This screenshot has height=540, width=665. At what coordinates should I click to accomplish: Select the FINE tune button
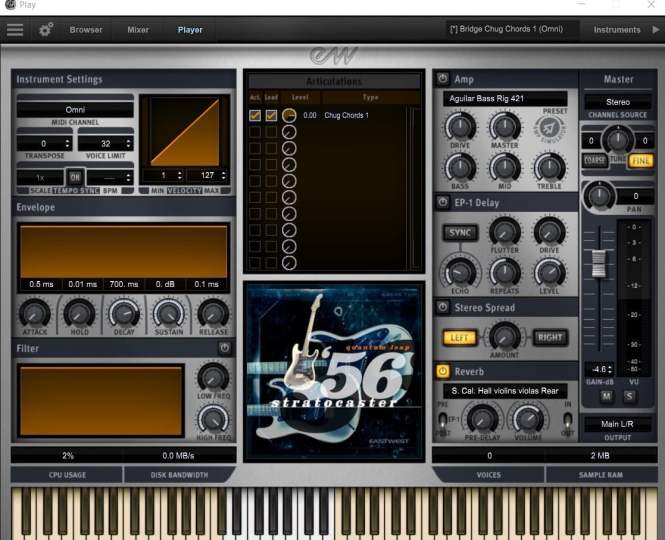coord(640,161)
